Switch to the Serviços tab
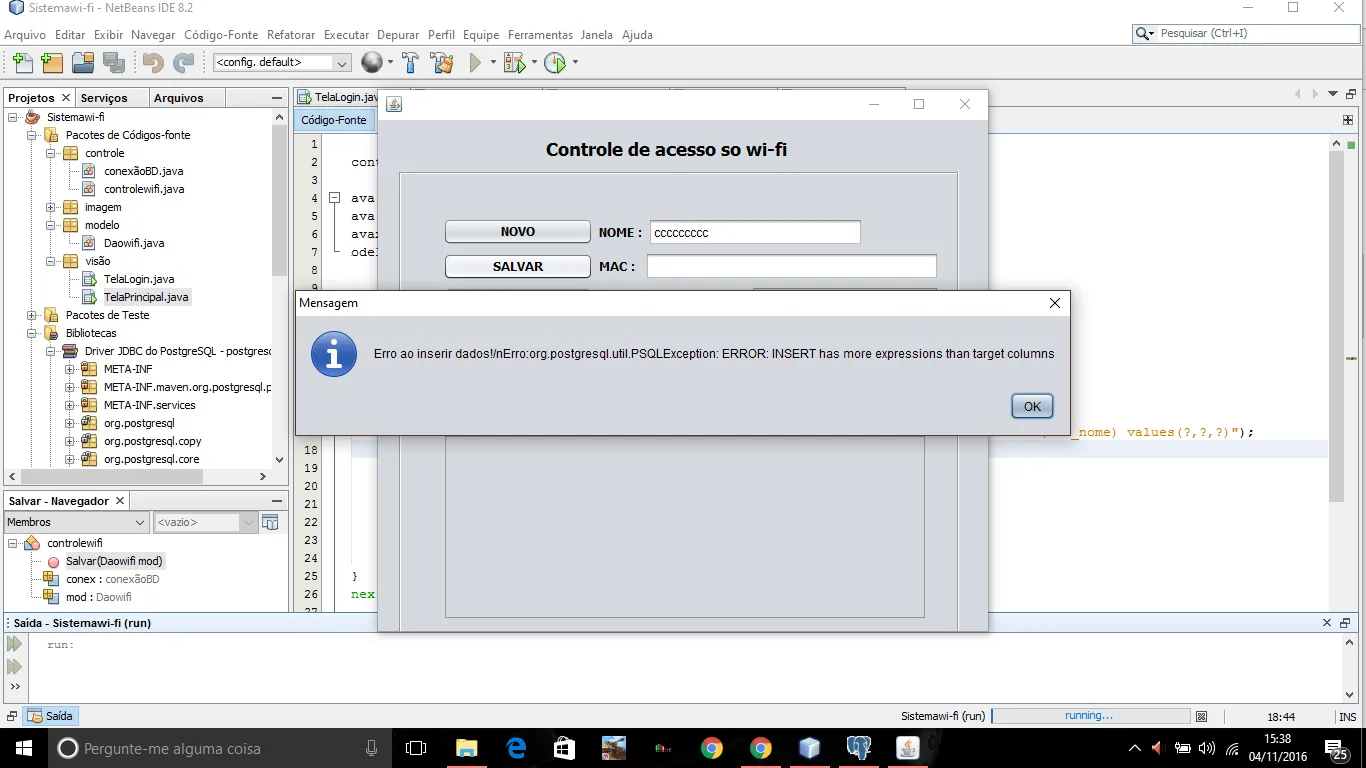 tap(104, 98)
